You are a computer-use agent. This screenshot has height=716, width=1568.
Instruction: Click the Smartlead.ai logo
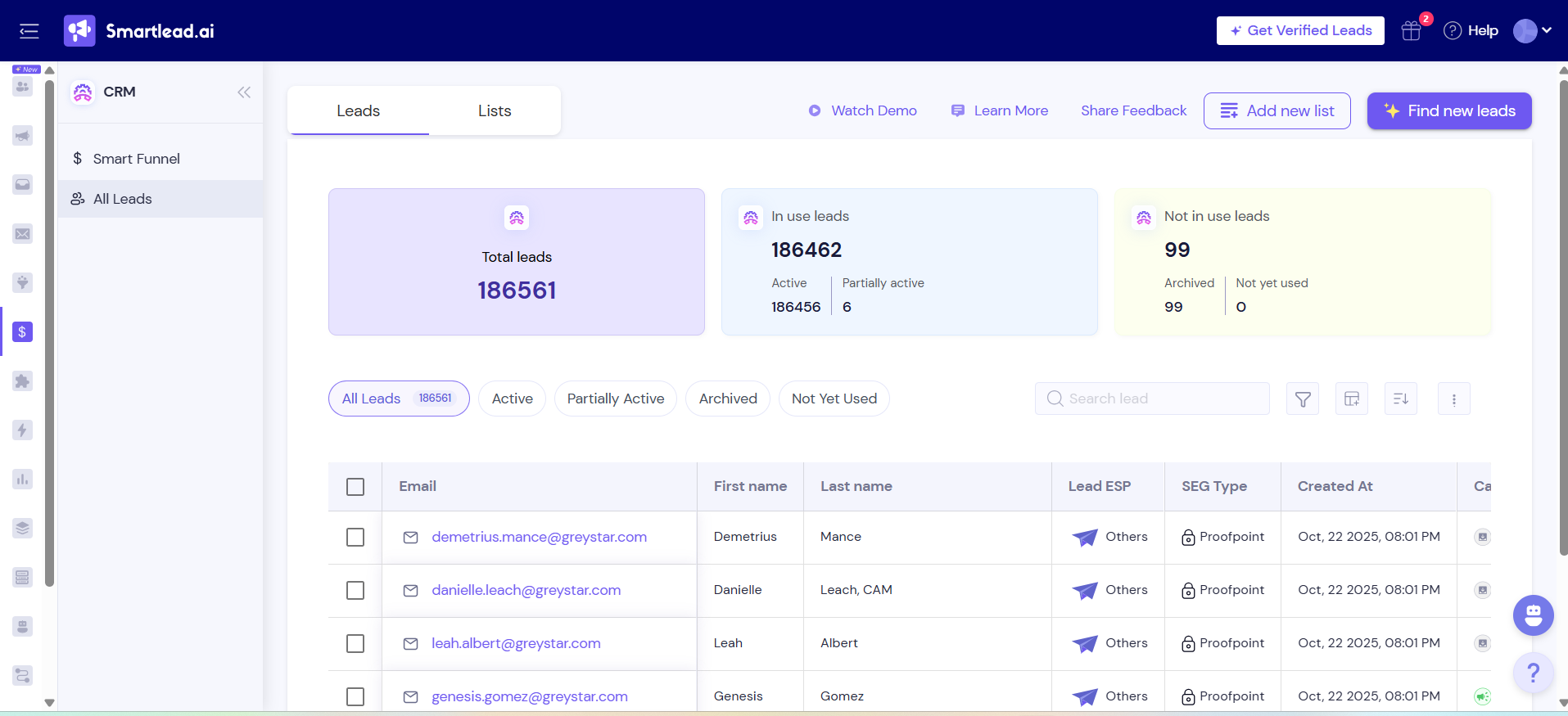(x=139, y=31)
